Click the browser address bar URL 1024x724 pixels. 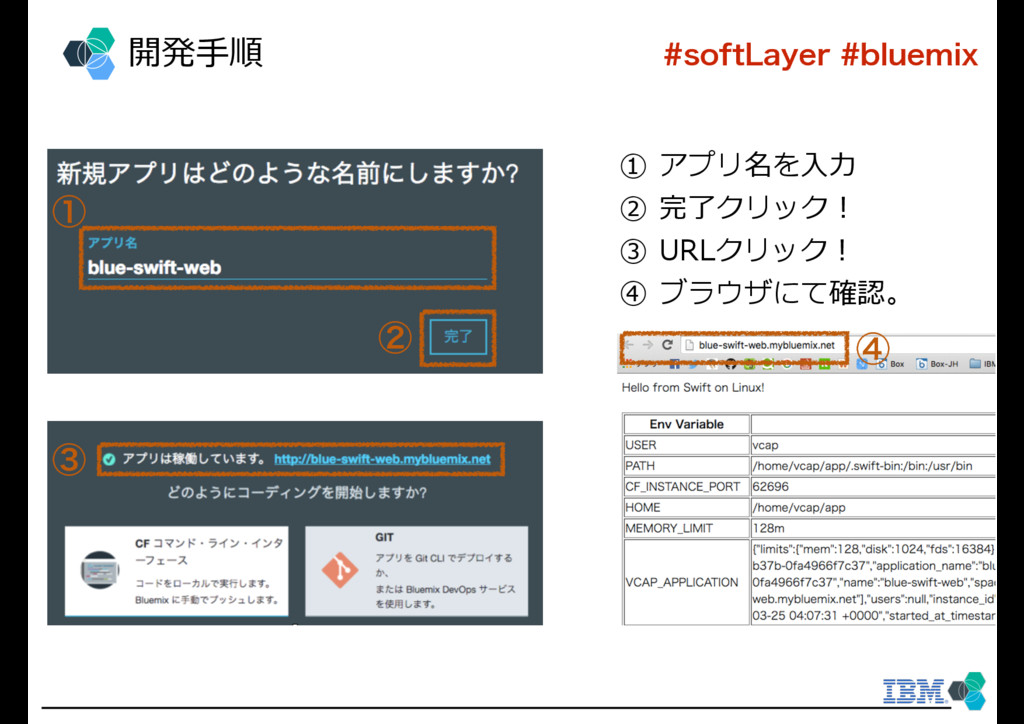[766, 345]
